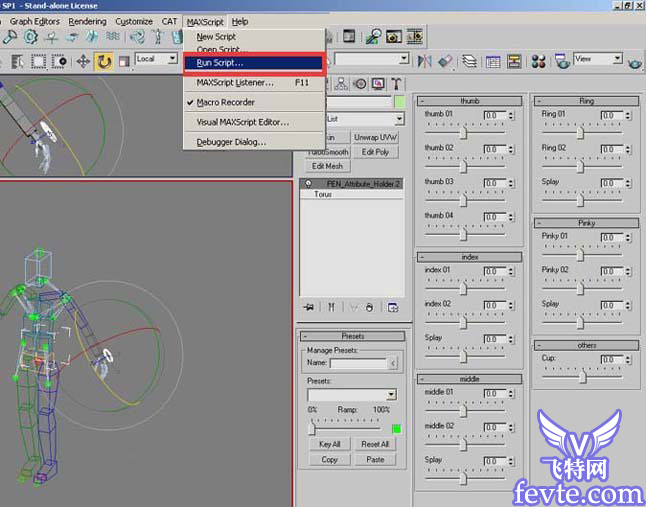This screenshot has width=646, height=507.
Task: Open the Motion command panel tab
Action: click(360, 84)
